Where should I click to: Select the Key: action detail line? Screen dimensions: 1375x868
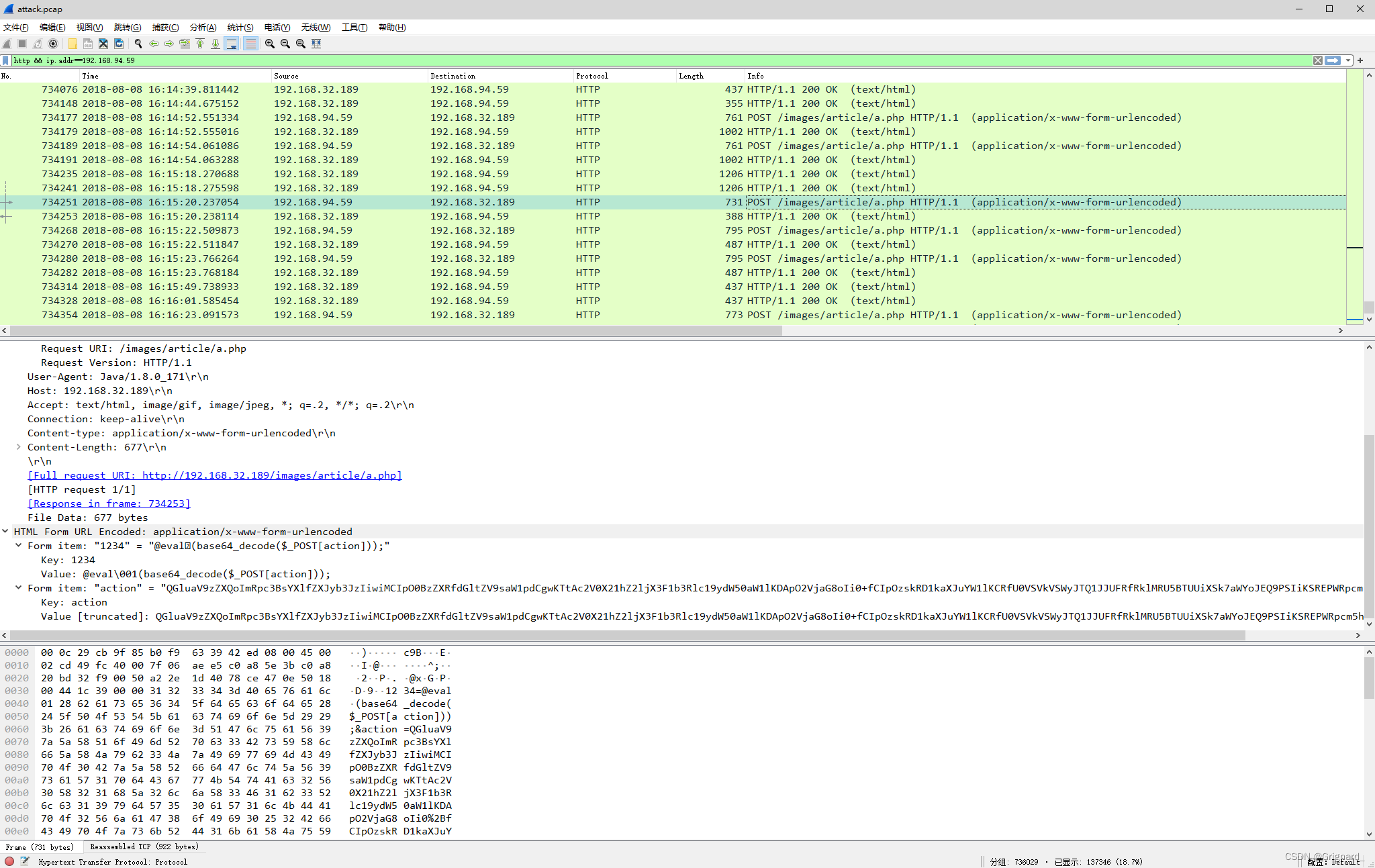point(74,602)
